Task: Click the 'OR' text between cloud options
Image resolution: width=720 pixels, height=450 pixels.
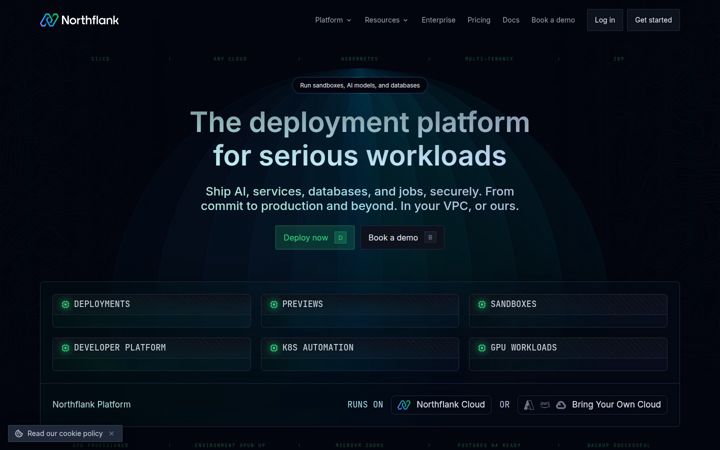Action: click(x=504, y=405)
